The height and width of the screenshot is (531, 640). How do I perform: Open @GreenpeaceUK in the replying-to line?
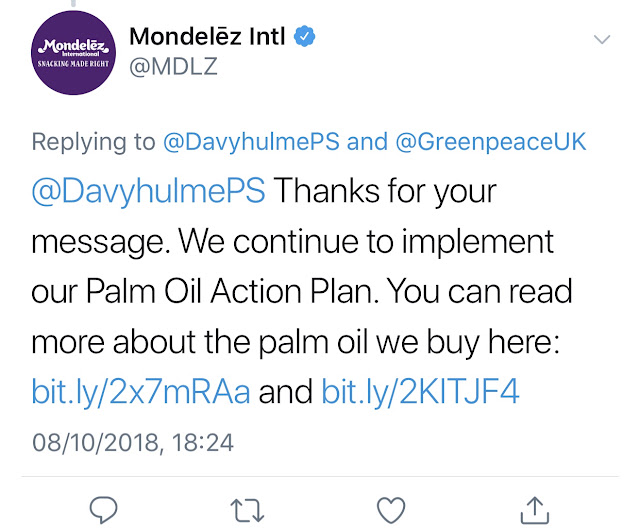pyautogui.click(x=491, y=142)
